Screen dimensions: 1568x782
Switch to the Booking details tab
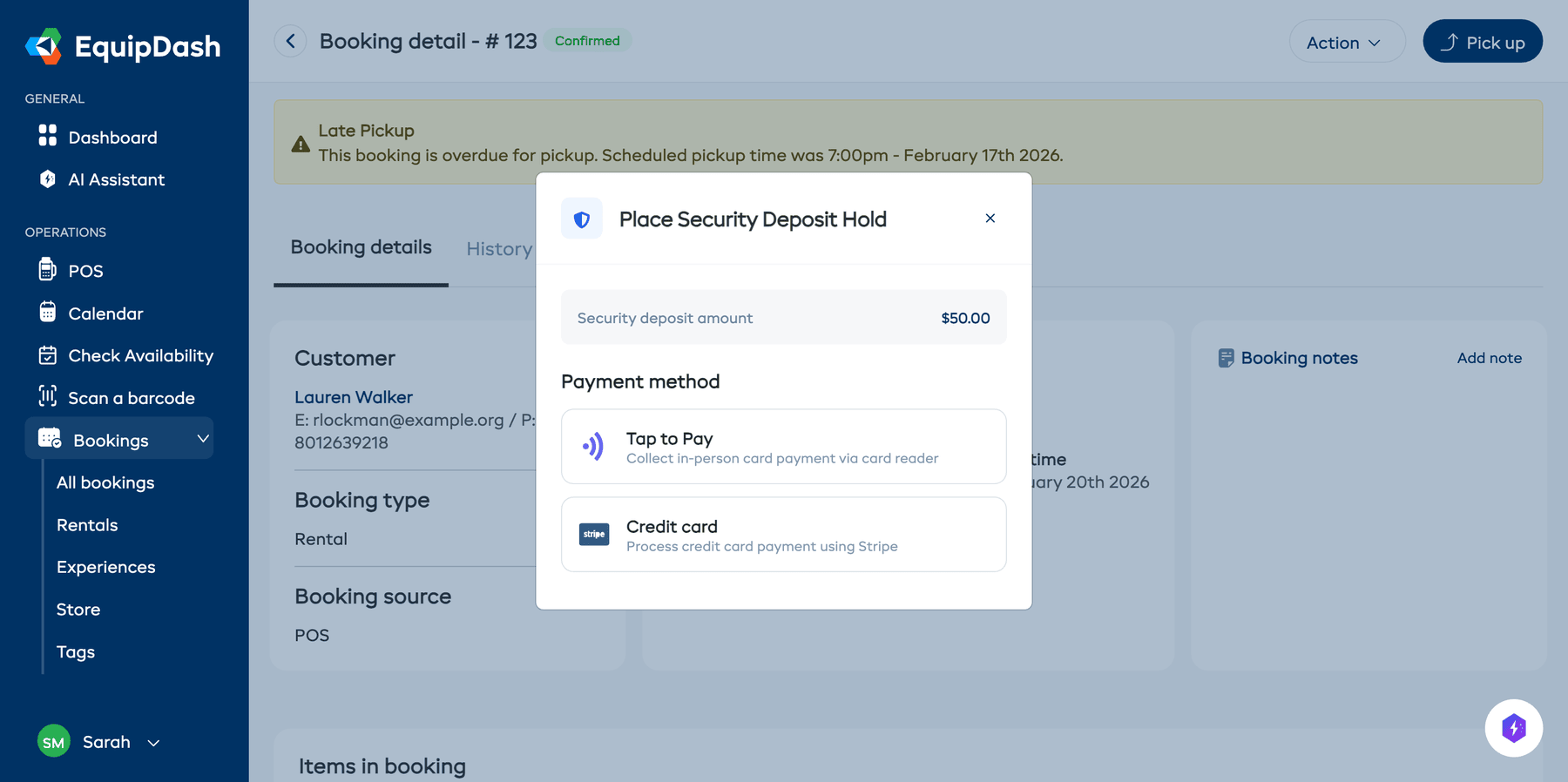coord(361,247)
